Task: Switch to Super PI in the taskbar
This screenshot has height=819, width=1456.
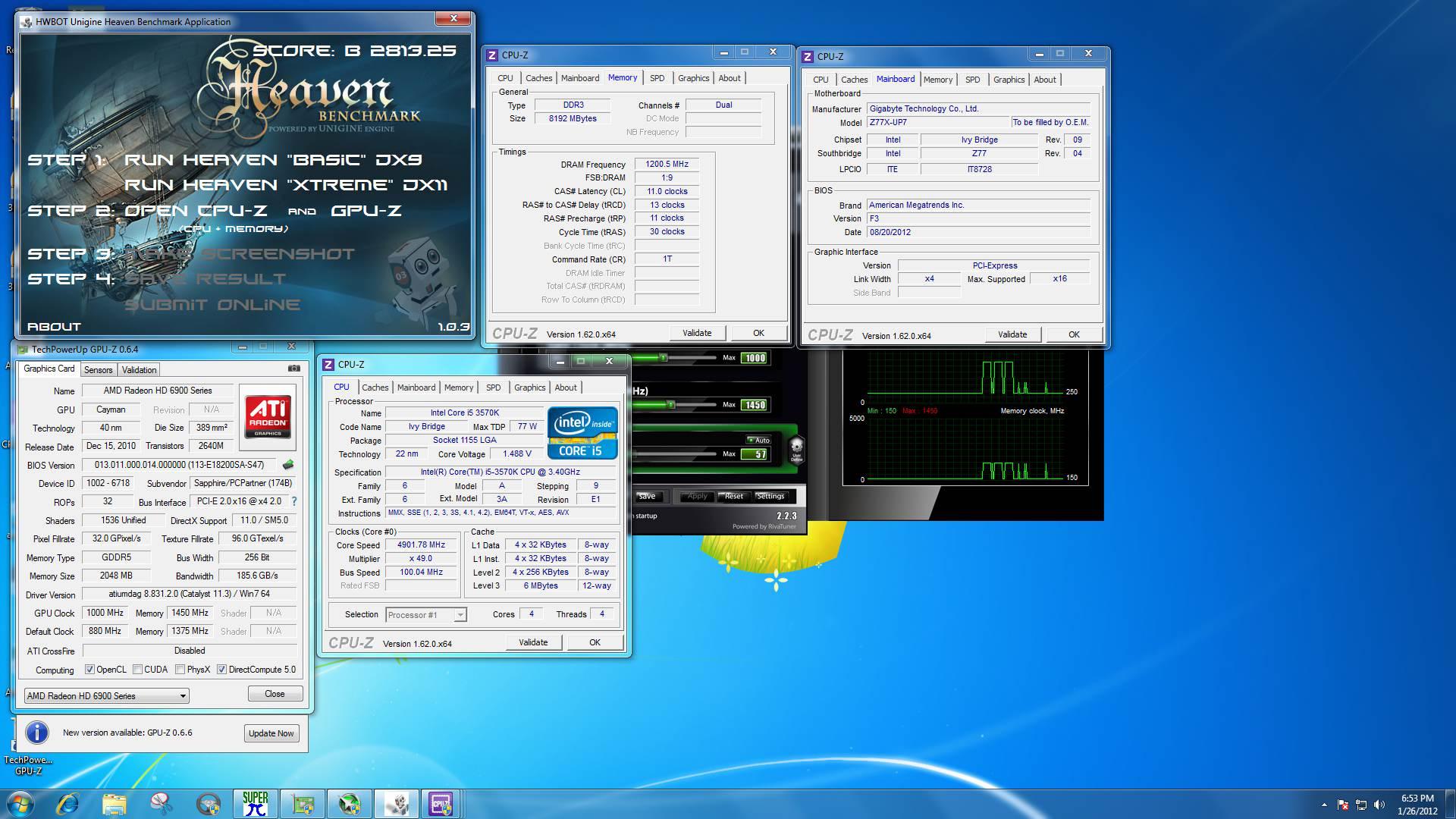Action: (256, 804)
